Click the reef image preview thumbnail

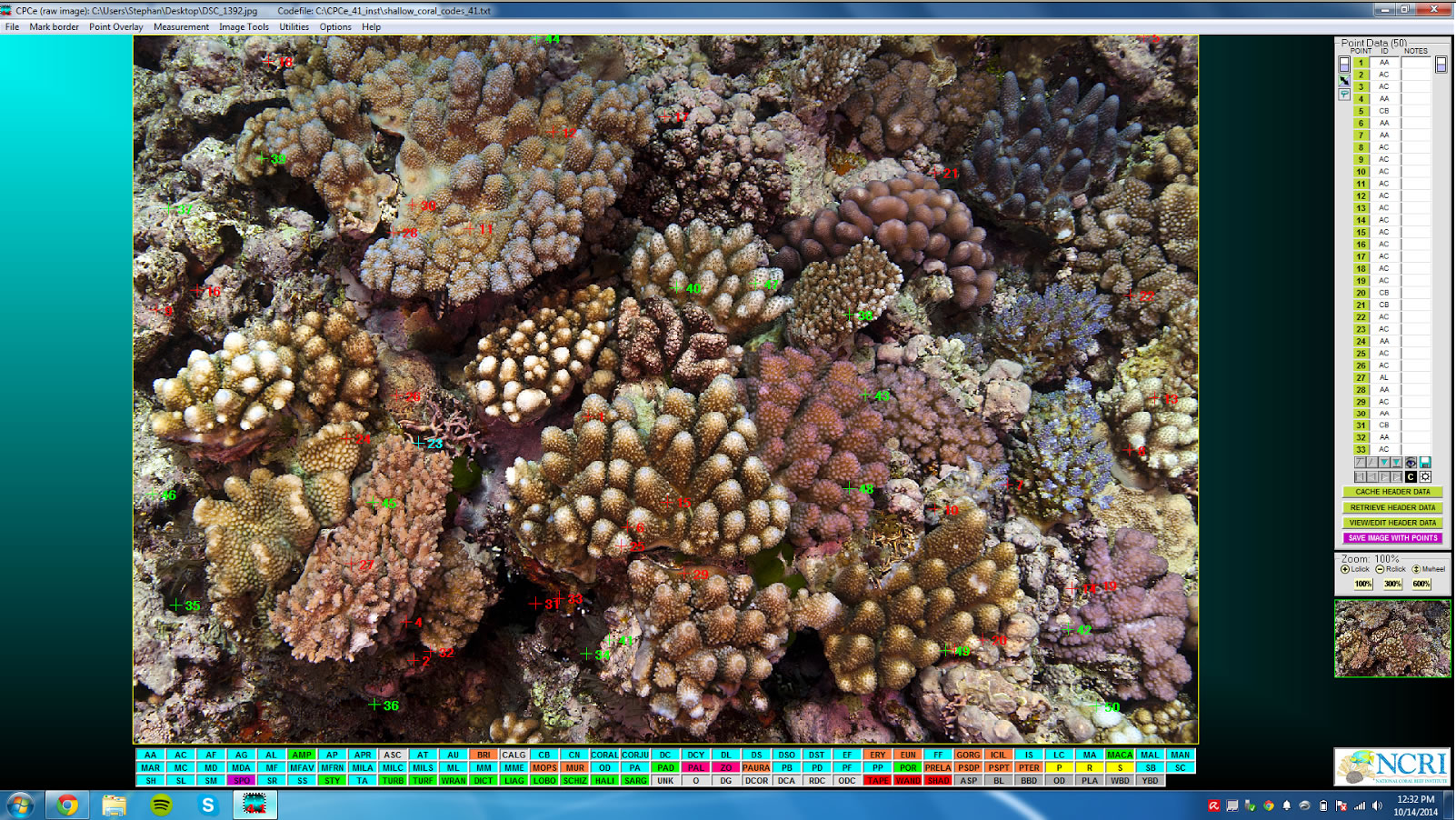pyautogui.click(x=1391, y=638)
